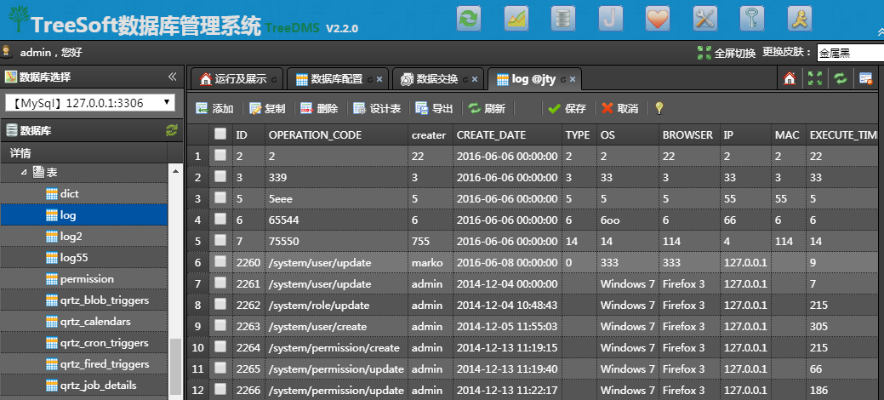Click the lightbulb hint icon in toolbar
Screen dimensions: 884x400
pyautogui.click(x=659, y=109)
